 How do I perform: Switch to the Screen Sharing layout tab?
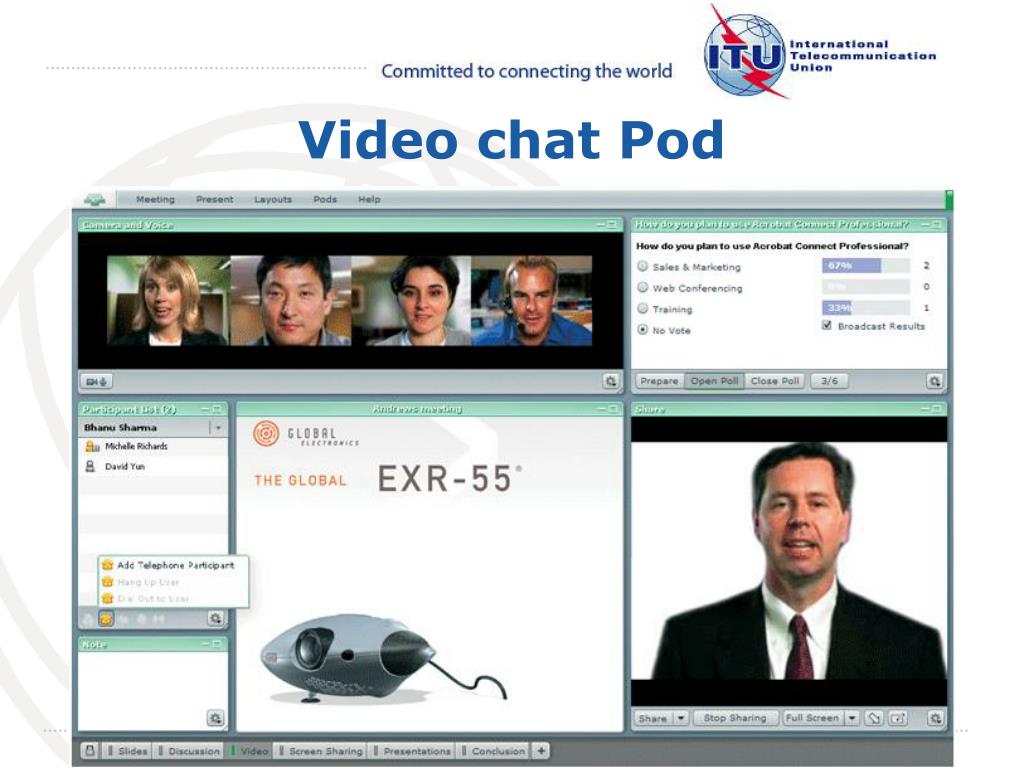[x=321, y=751]
